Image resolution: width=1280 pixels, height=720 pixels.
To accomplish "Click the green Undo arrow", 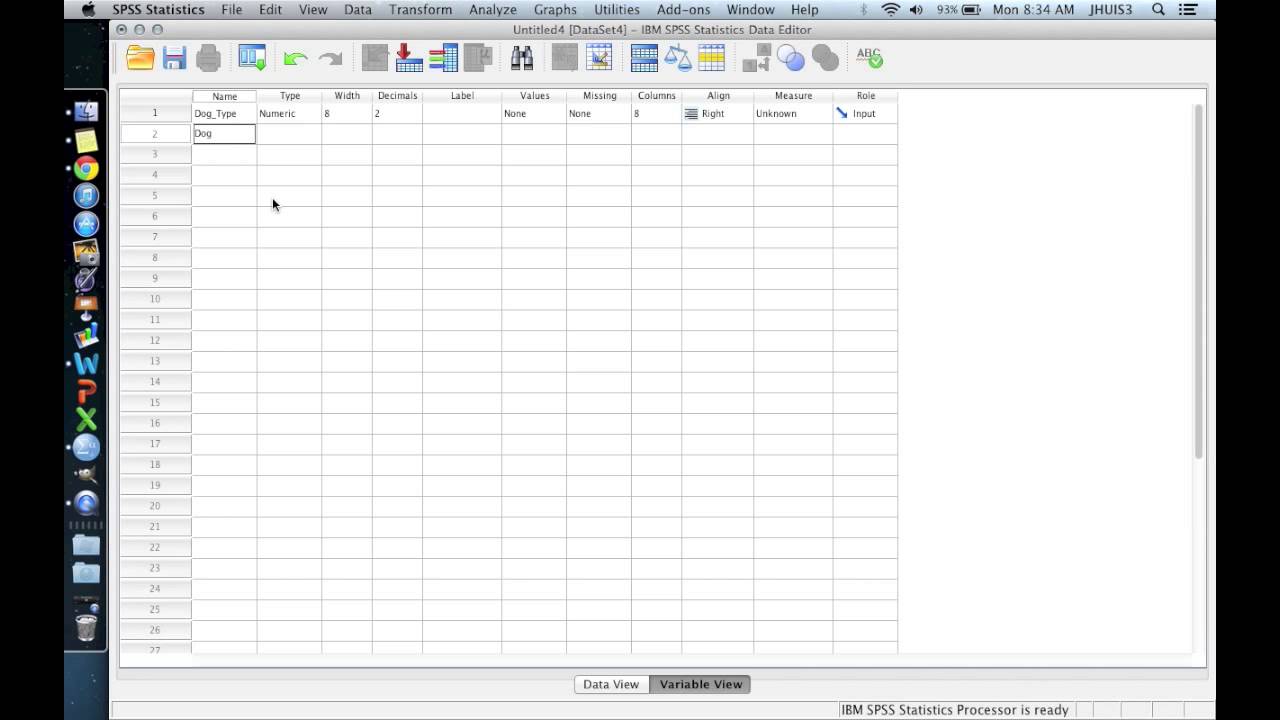I will tap(295, 59).
